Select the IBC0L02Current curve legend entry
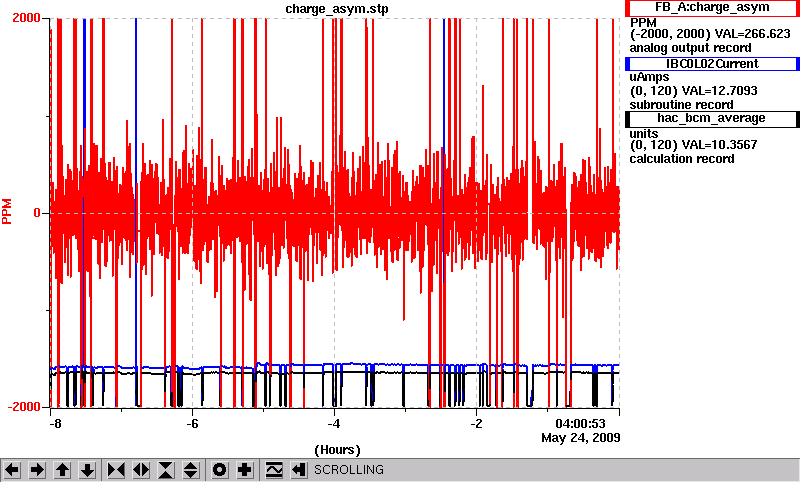The height and width of the screenshot is (482, 800). point(712,64)
